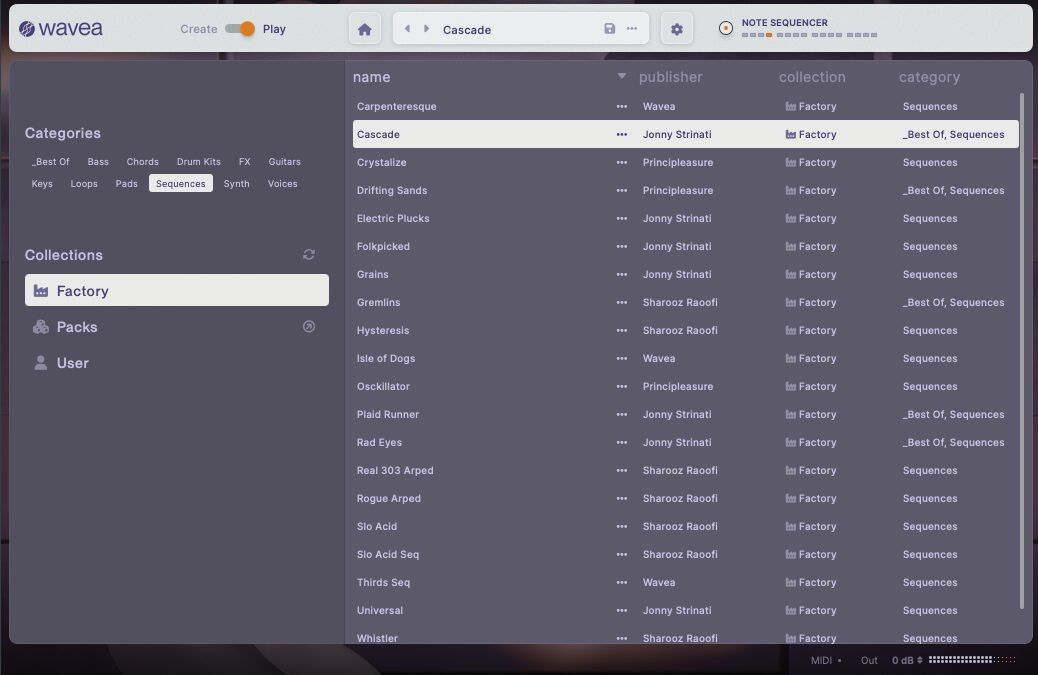Select the Factory collection
Viewport: 1038px width, 675px height.
(x=177, y=291)
